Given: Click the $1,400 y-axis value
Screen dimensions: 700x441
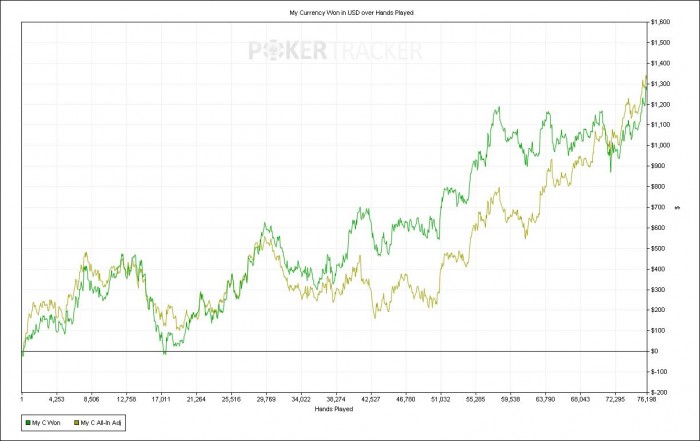Looking at the screenshot, I should [x=660, y=63].
